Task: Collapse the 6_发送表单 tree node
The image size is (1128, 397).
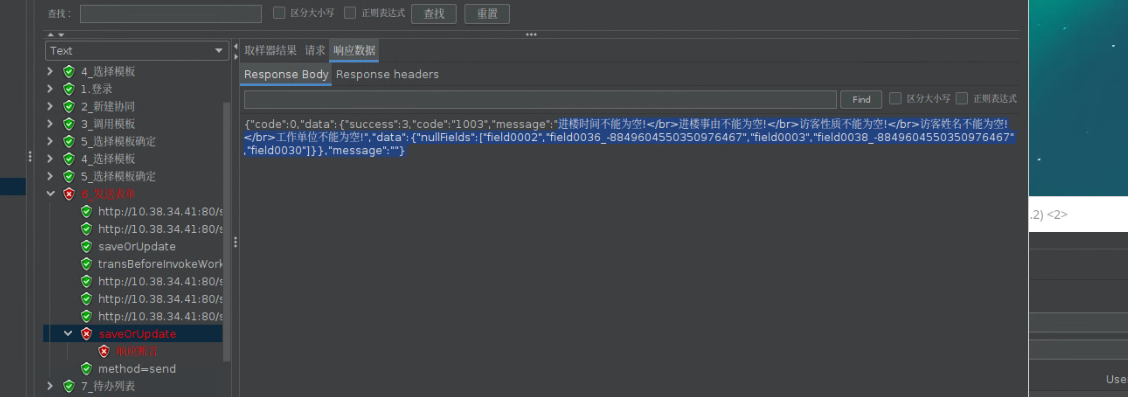Action: point(50,193)
